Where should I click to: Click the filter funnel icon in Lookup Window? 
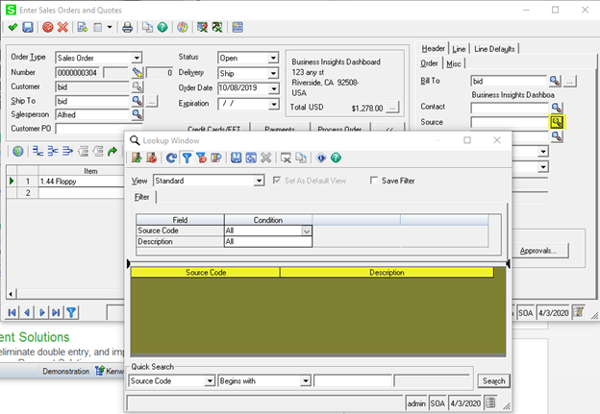coord(186,158)
